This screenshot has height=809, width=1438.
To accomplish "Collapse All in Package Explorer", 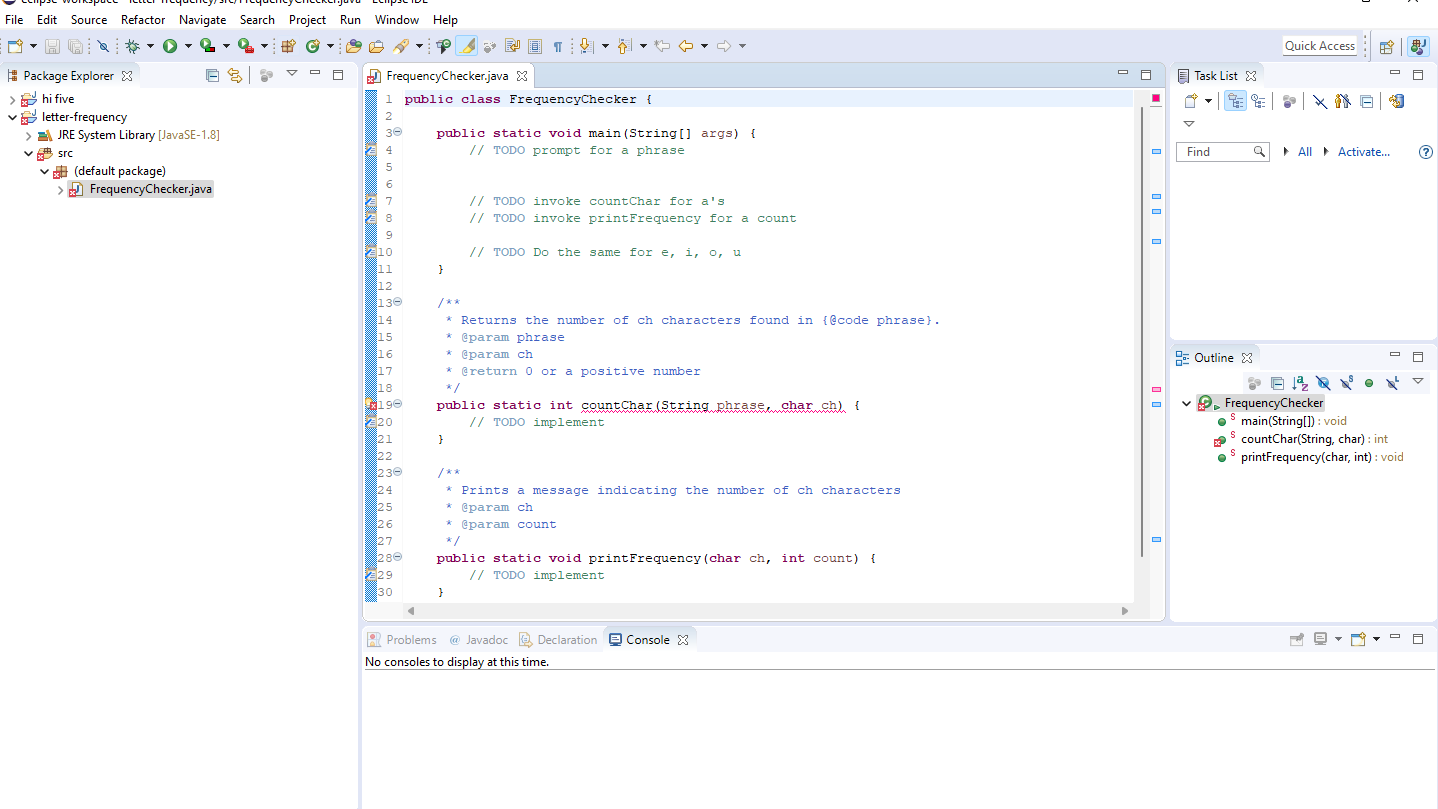I will 212,75.
